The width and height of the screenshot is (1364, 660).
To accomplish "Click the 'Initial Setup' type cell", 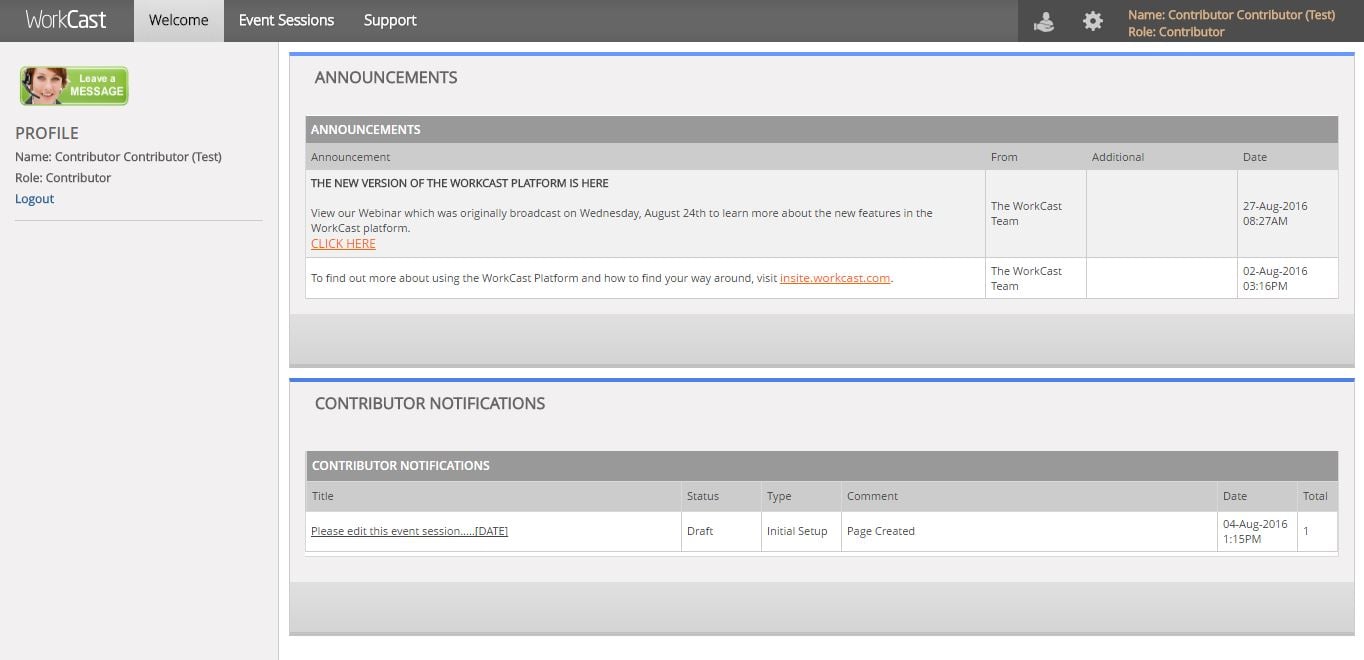I will 801,531.
